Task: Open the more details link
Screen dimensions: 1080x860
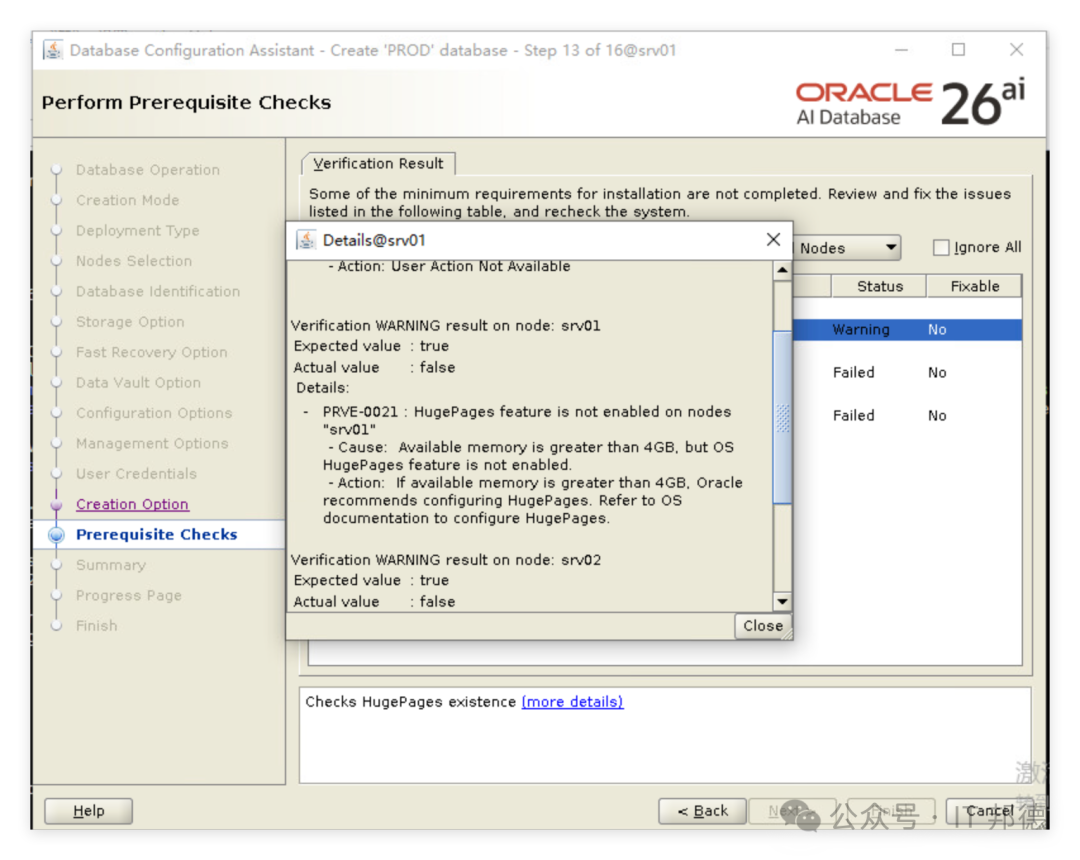Action: click(572, 702)
